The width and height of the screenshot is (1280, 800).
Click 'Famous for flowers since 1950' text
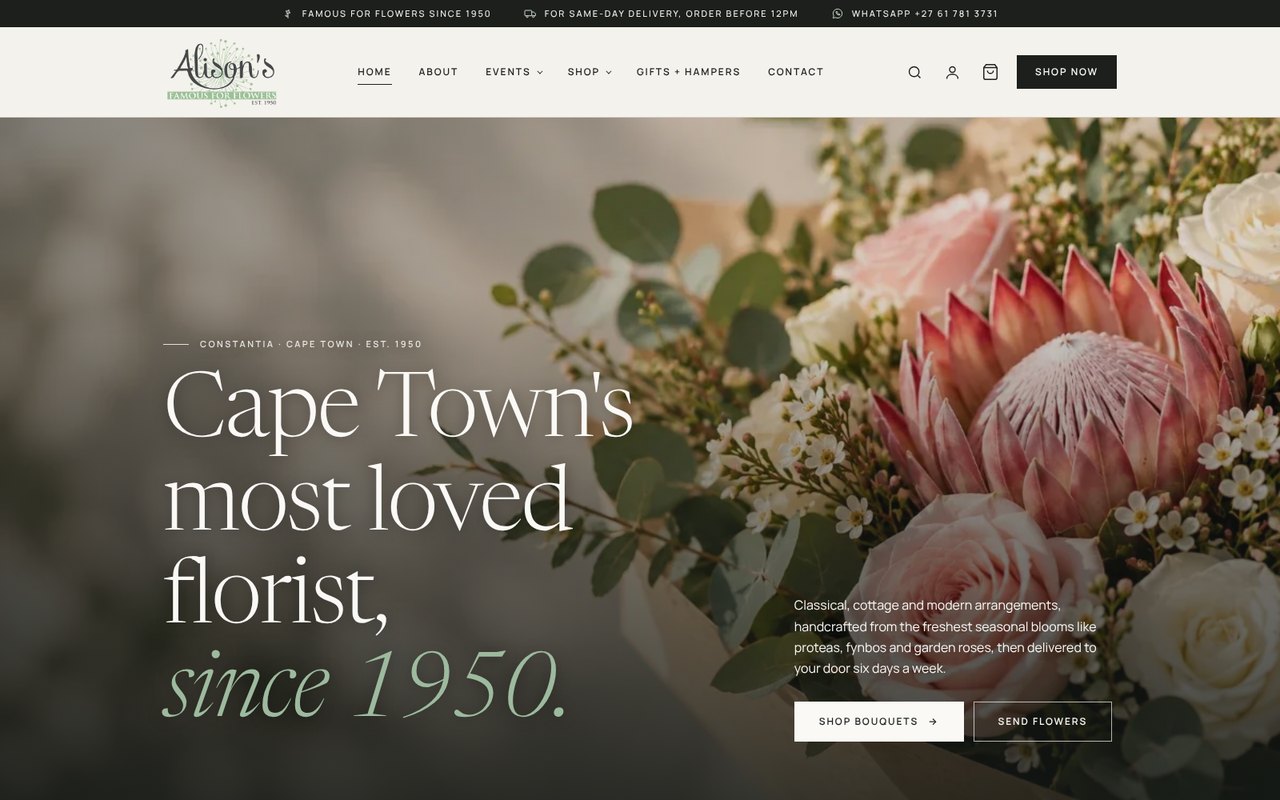tap(396, 14)
